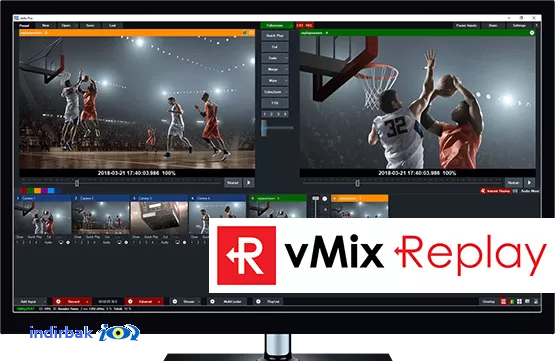The height and width of the screenshot is (361, 555).
Task: Open the Fullscreen dropdown arrow
Action: 291,25
